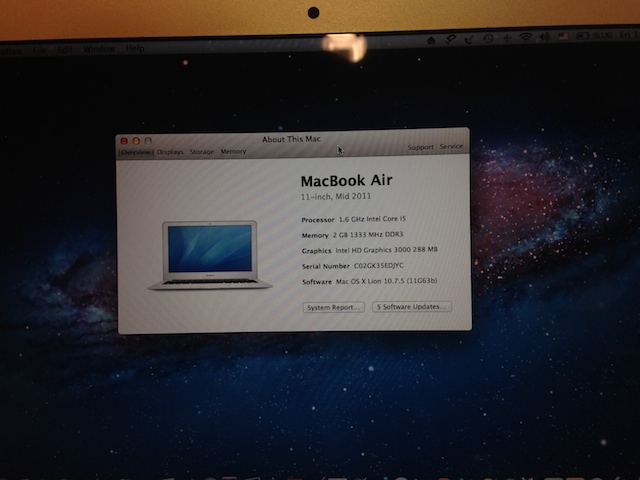Click the crosshair icon in the menu bar
Image resolution: width=640 pixels, height=480 pixels.
click(x=507, y=38)
